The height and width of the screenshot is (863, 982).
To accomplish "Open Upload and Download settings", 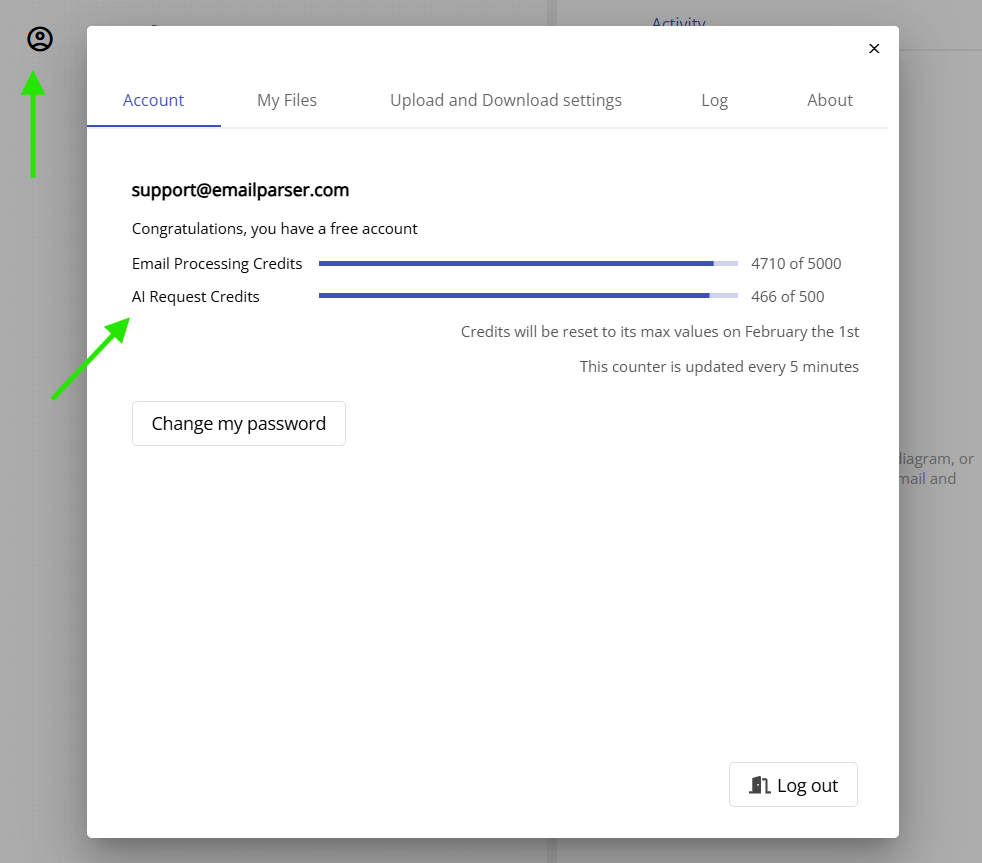I will pos(505,100).
